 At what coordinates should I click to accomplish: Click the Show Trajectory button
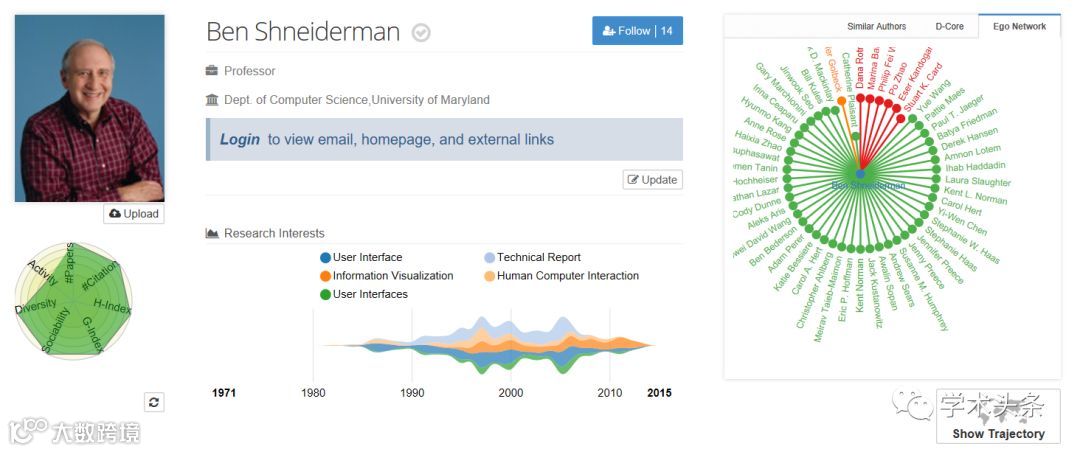pyautogui.click(x=998, y=434)
